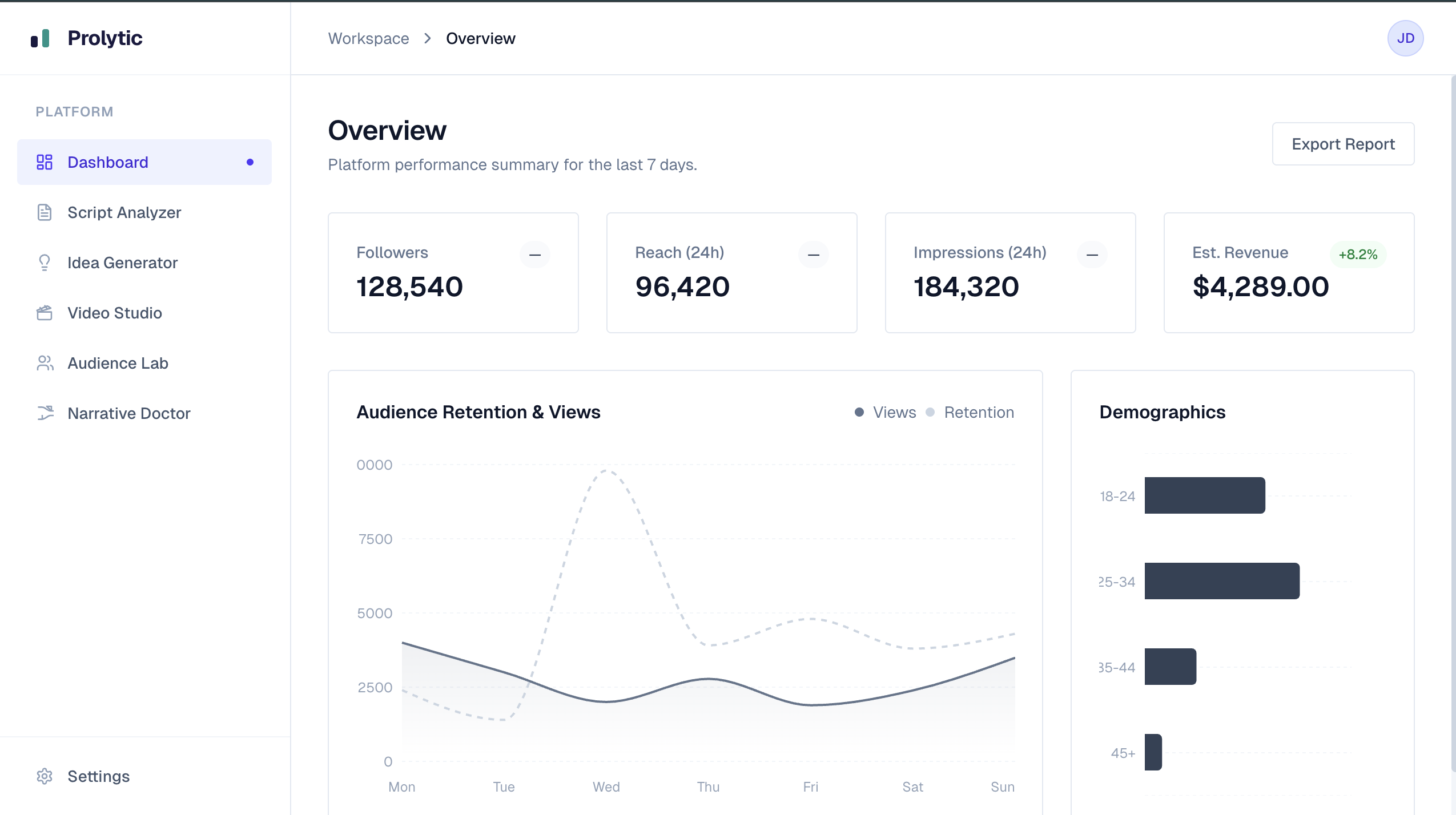Screen dimensions: 1456x815
Task: Click the Followers card trend indicator
Action: 535,255
